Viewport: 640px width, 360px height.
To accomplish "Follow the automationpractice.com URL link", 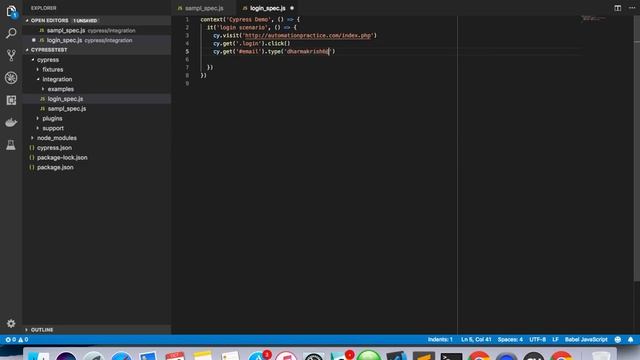I will point(307,36).
